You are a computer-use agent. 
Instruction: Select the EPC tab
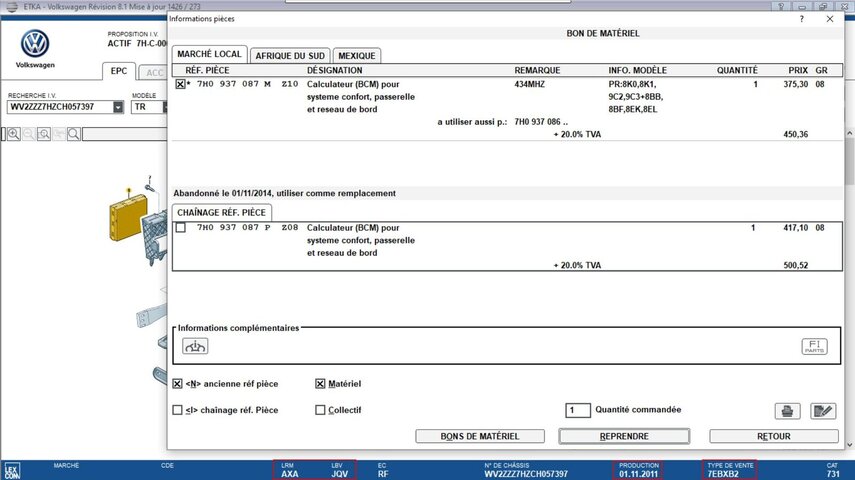click(x=119, y=71)
